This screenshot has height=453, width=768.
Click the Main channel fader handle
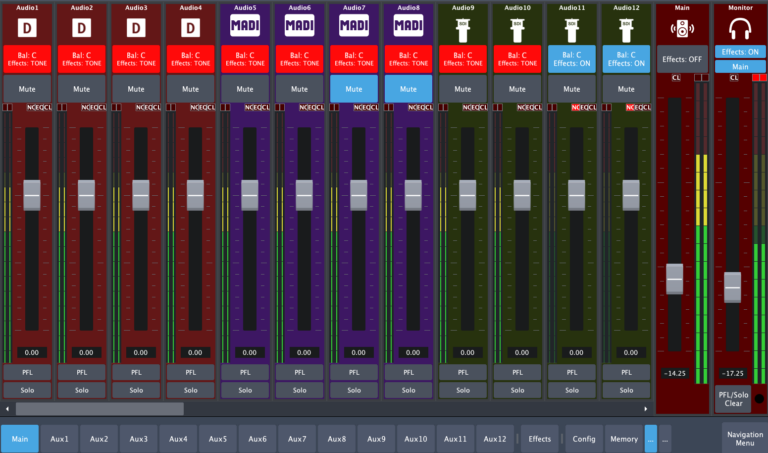tap(674, 279)
